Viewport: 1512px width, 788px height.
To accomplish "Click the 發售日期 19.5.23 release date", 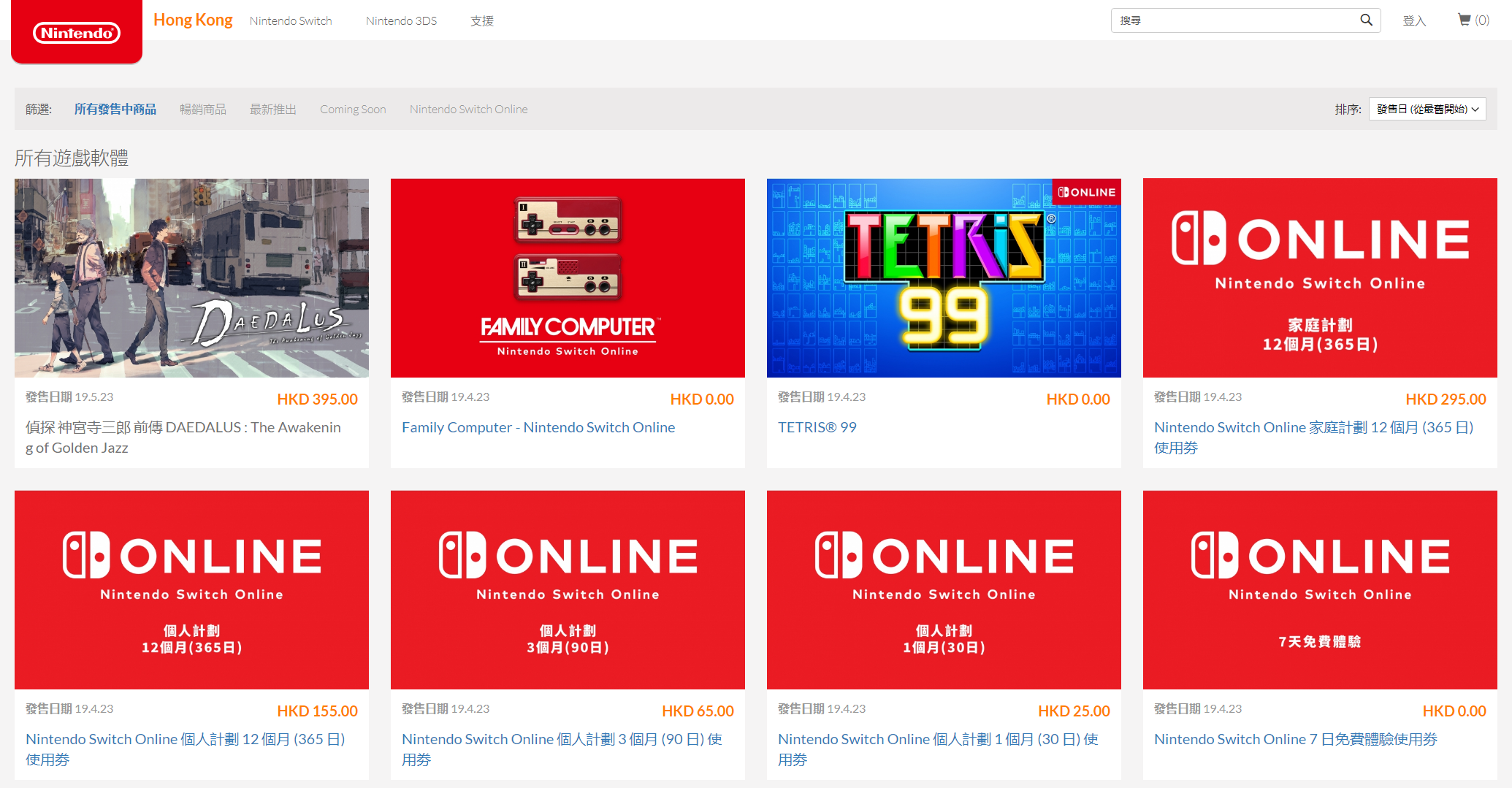I will pyautogui.click(x=69, y=397).
